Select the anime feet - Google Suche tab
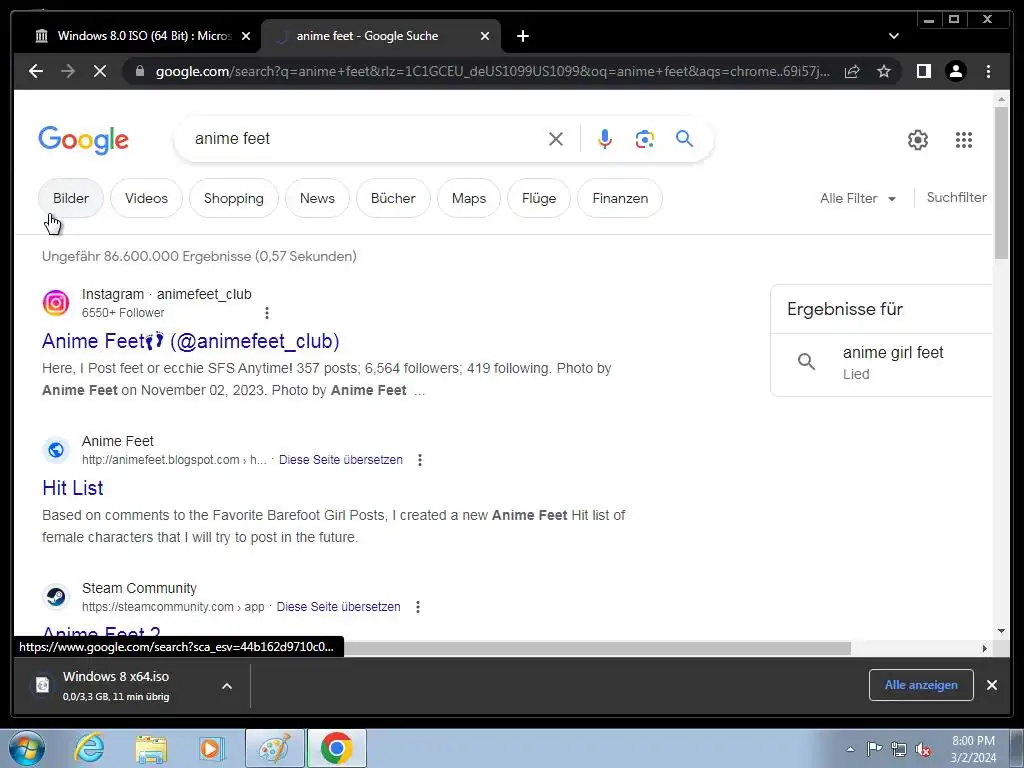The width and height of the screenshot is (1024, 768). [x=380, y=37]
